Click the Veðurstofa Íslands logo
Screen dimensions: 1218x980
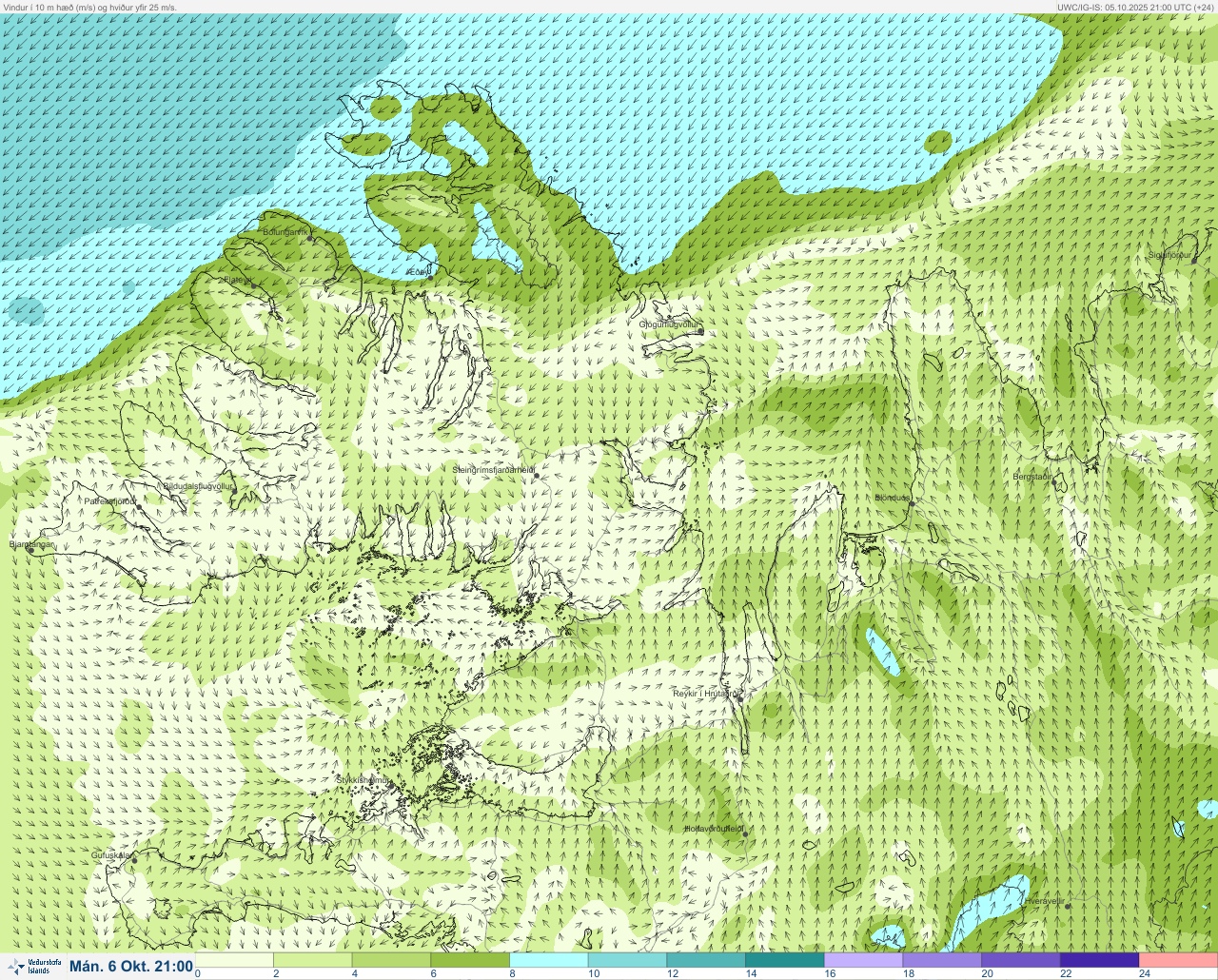[x=34, y=967]
